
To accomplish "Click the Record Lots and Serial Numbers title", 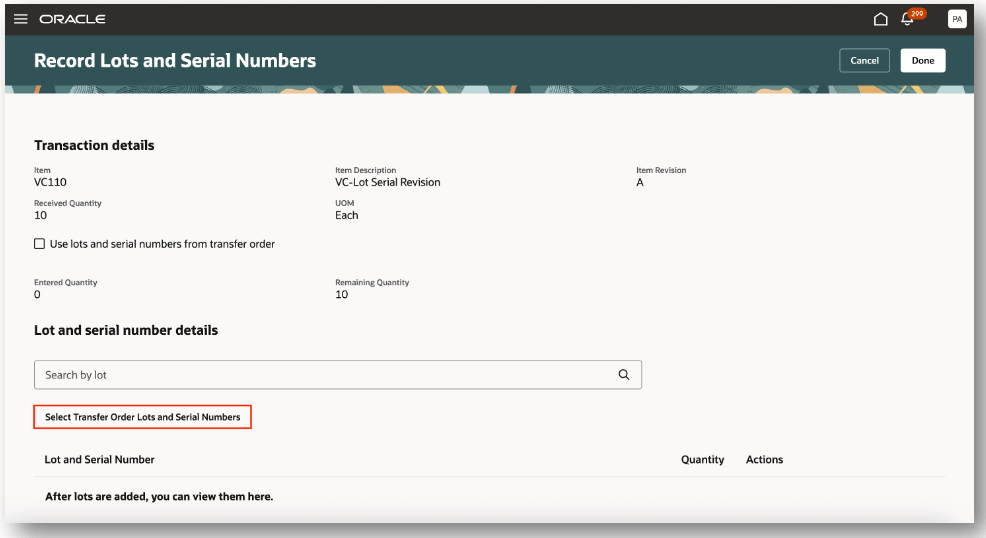I will (175, 60).
